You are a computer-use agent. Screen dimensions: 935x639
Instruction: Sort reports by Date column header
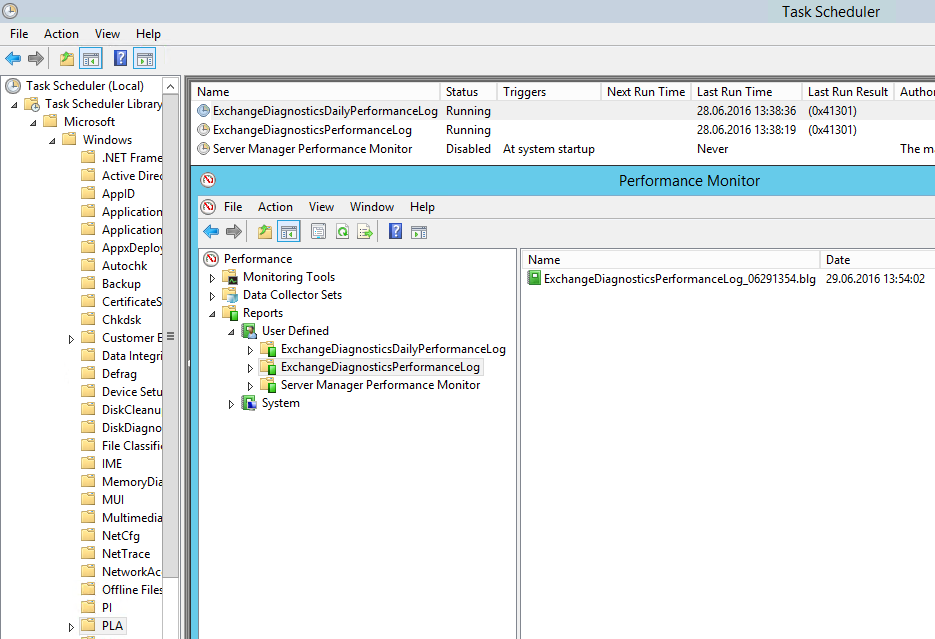pos(878,260)
